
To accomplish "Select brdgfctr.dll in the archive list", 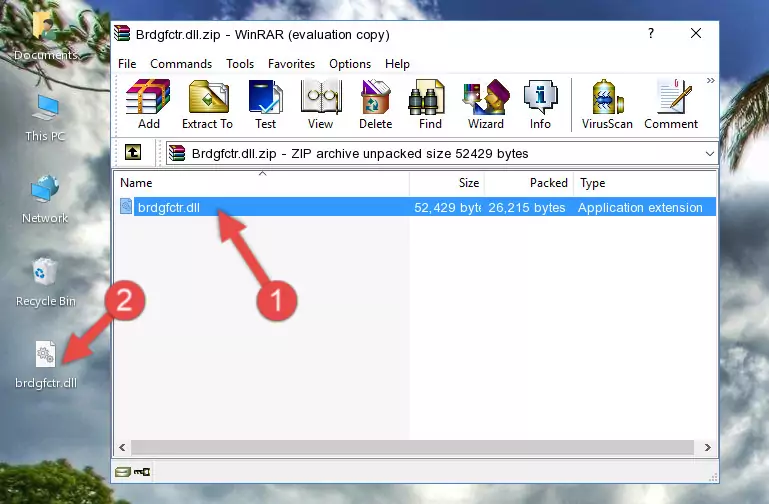I will coord(169,207).
